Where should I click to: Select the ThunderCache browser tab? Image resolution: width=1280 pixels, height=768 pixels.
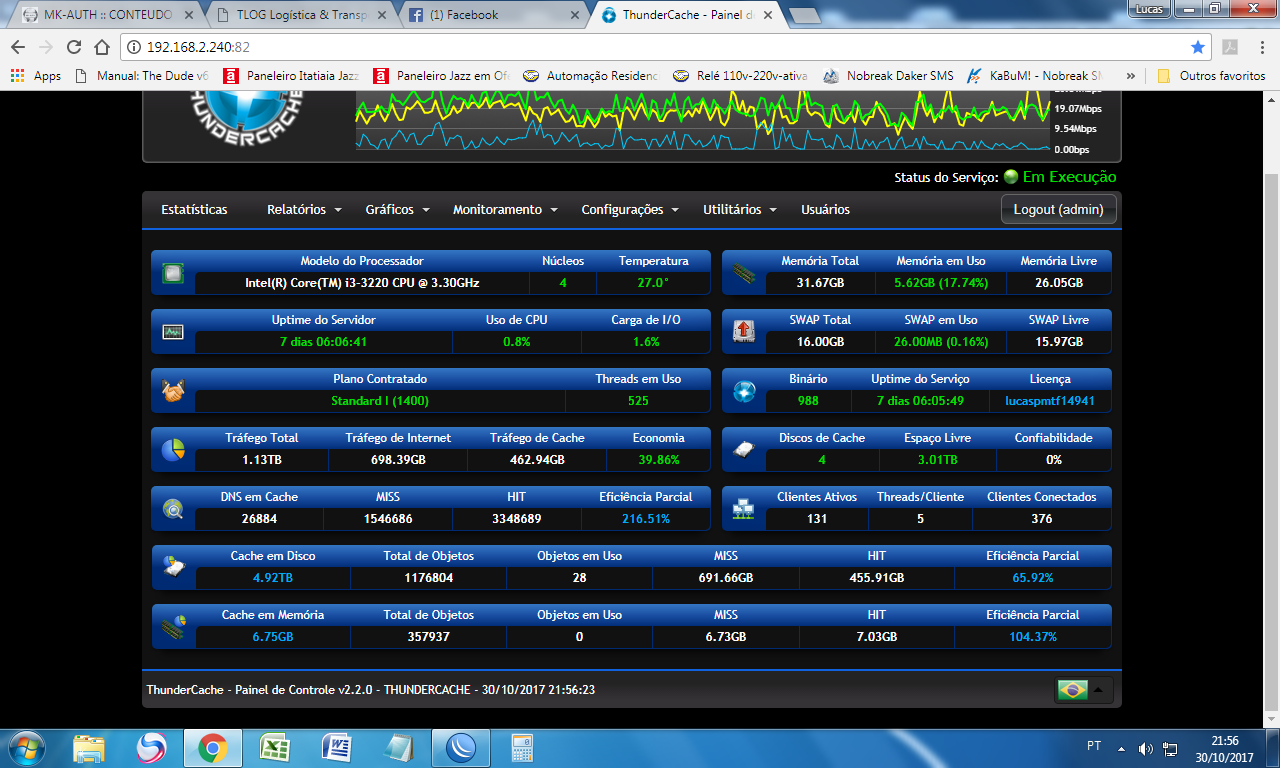(686, 15)
